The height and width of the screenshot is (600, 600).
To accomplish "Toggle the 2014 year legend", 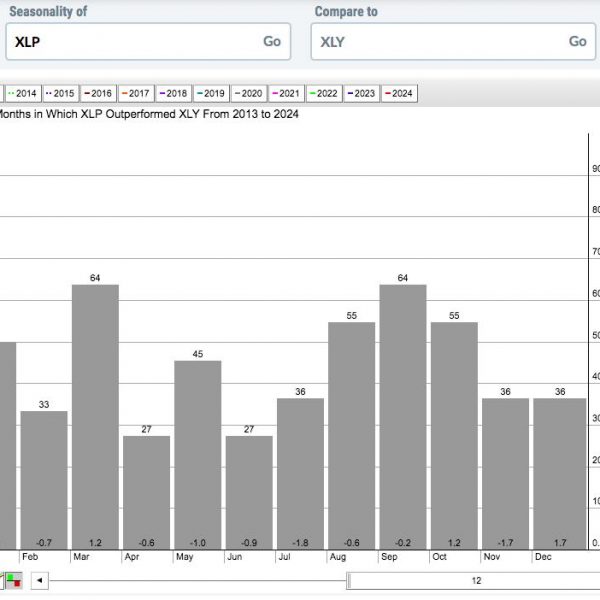I will pyautogui.click(x=23, y=93).
